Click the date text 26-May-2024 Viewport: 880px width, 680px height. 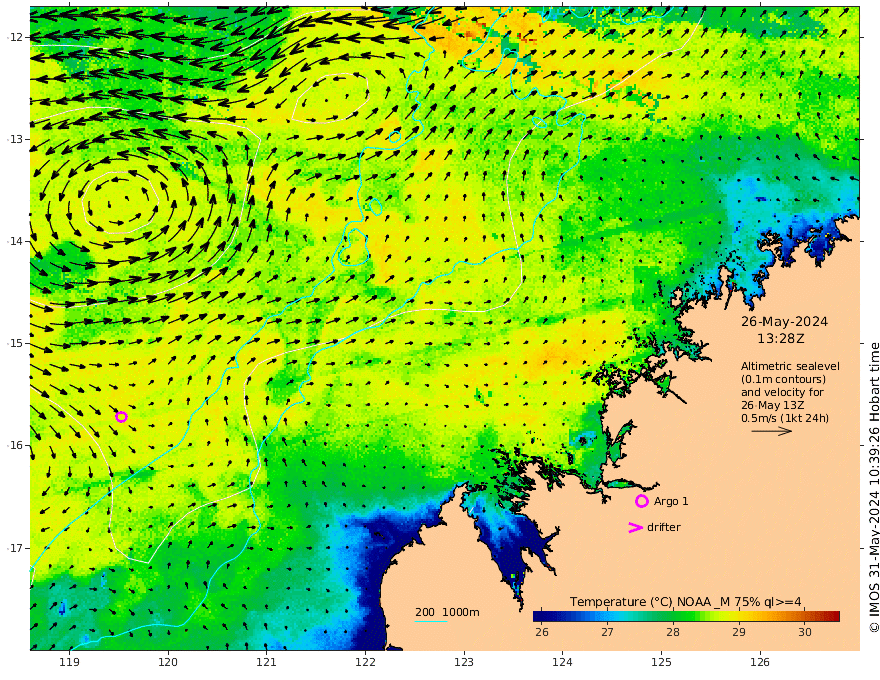point(784,321)
